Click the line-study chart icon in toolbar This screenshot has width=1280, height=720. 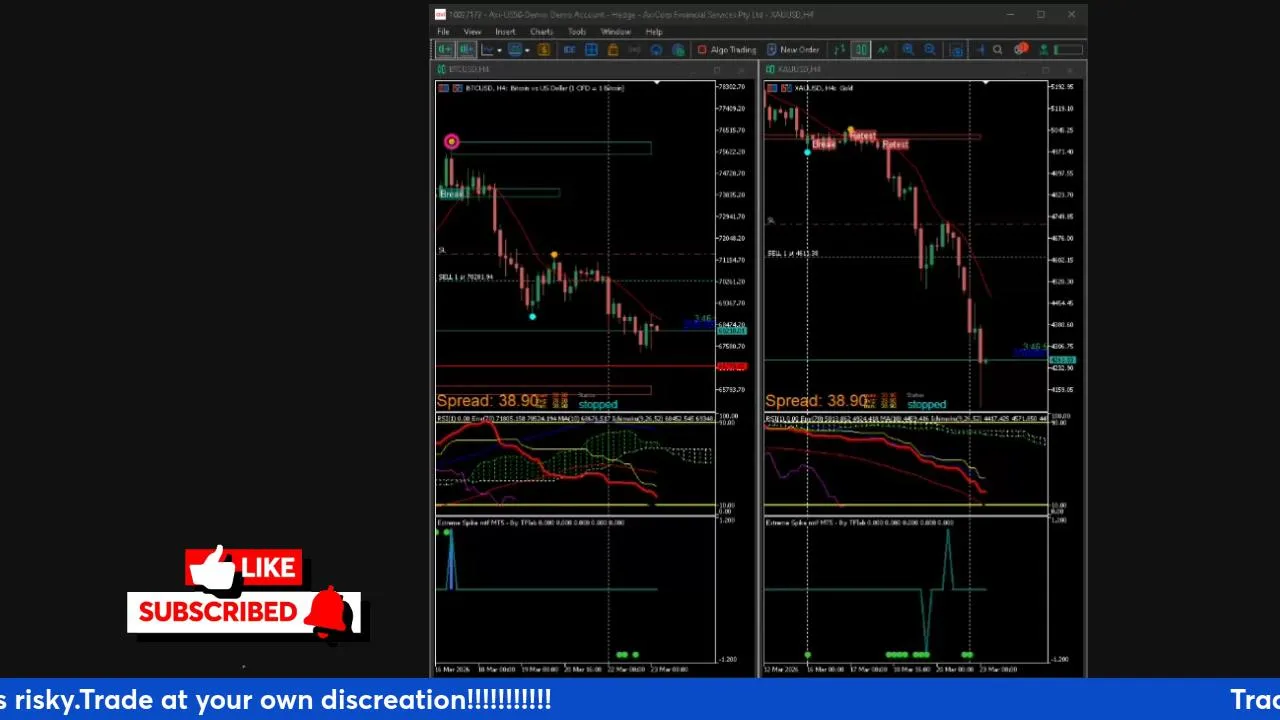[487, 49]
